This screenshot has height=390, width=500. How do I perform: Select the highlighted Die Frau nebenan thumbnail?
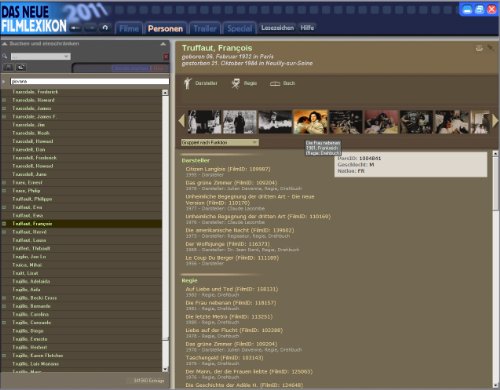[x=310, y=122]
